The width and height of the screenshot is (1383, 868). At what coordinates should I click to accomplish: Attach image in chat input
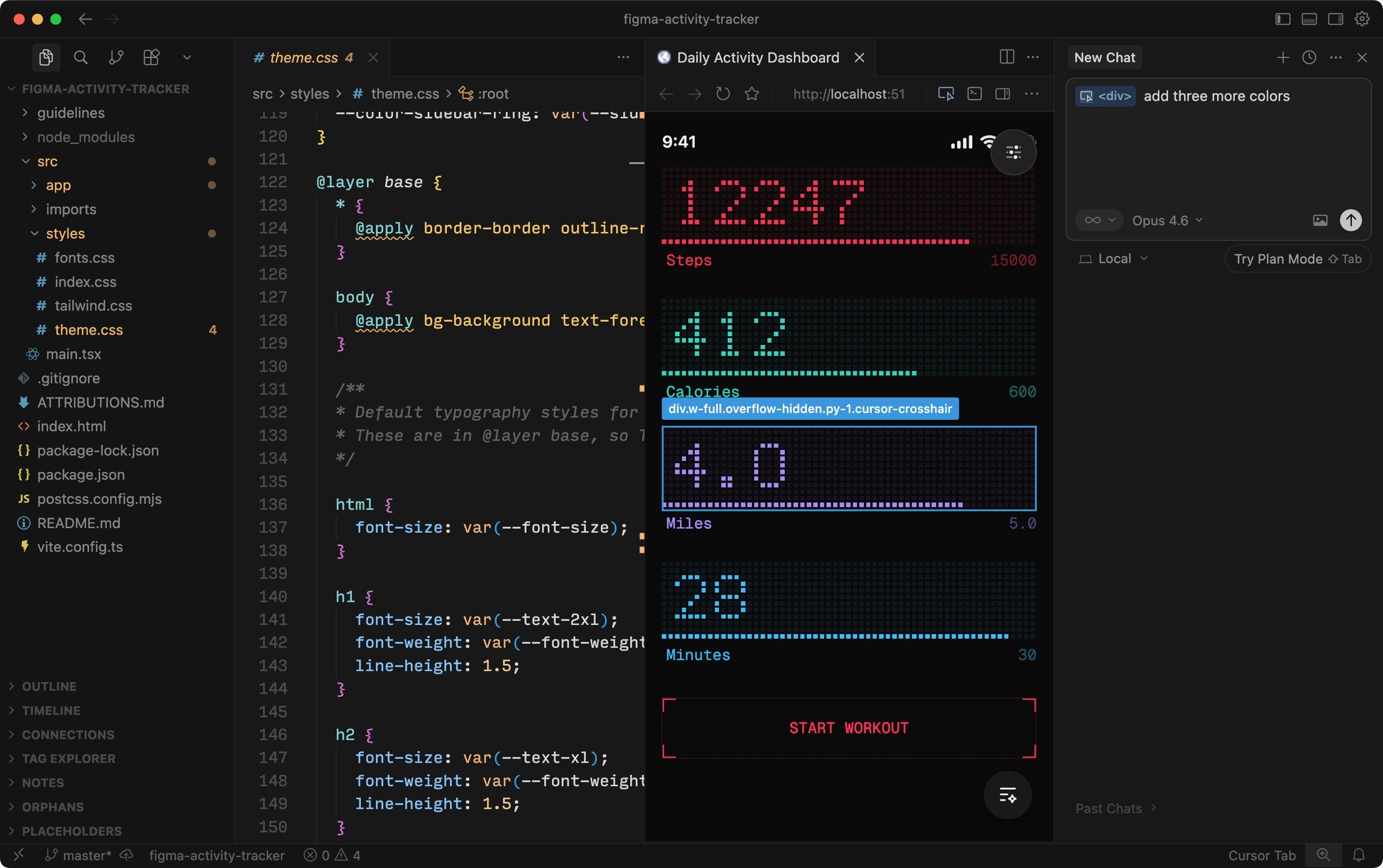(1320, 220)
